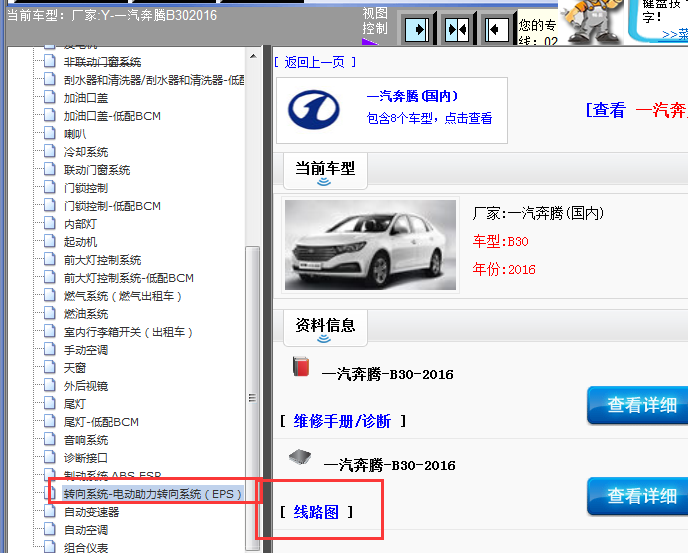Click the document icon beside 内部灯

50,223
